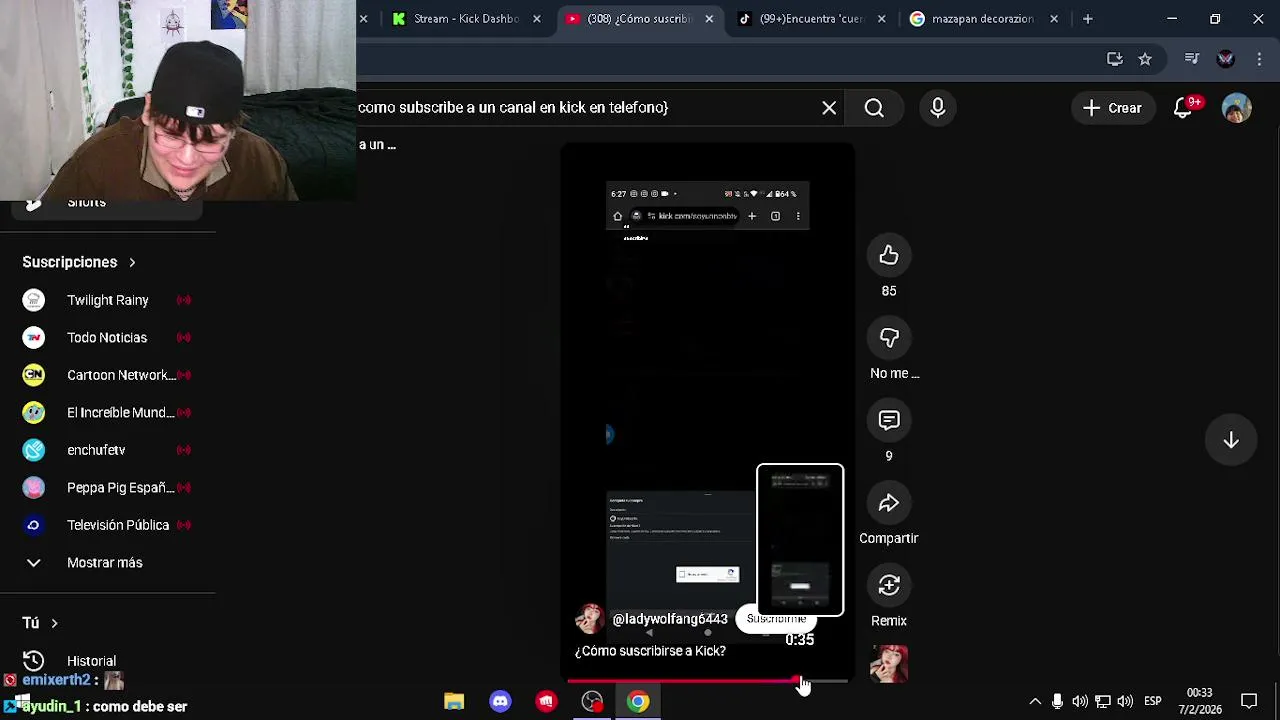Run search with magnifier button
Screen dimensions: 1280x720
(874, 108)
